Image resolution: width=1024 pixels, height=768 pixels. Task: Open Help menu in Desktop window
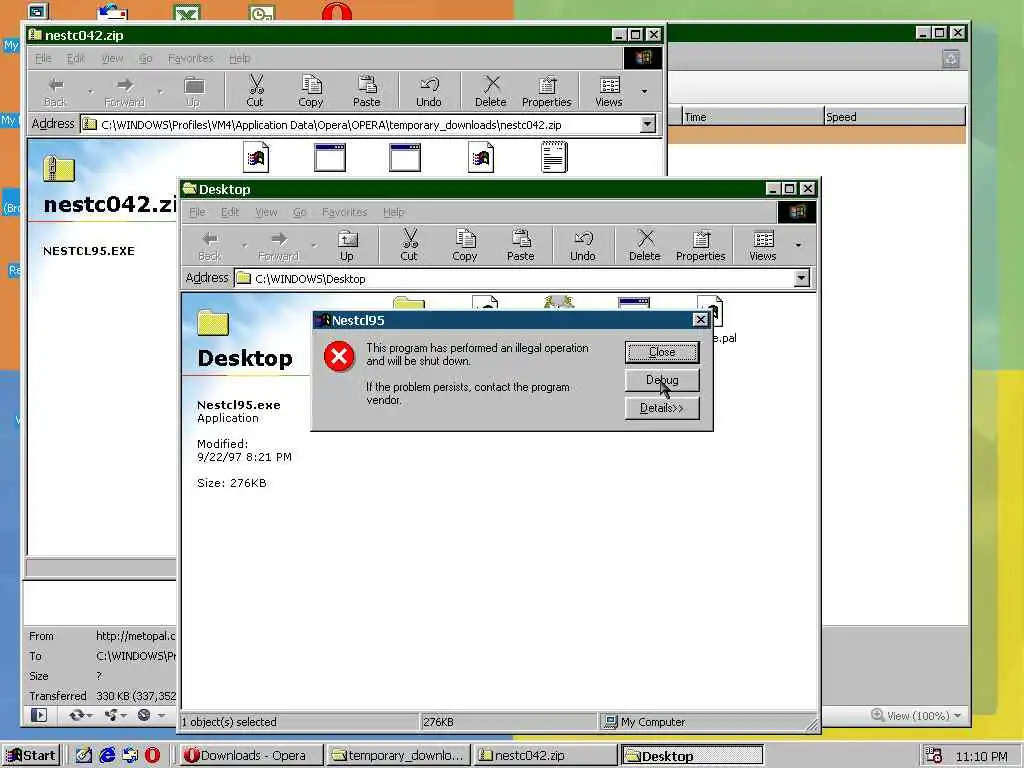pos(393,212)
